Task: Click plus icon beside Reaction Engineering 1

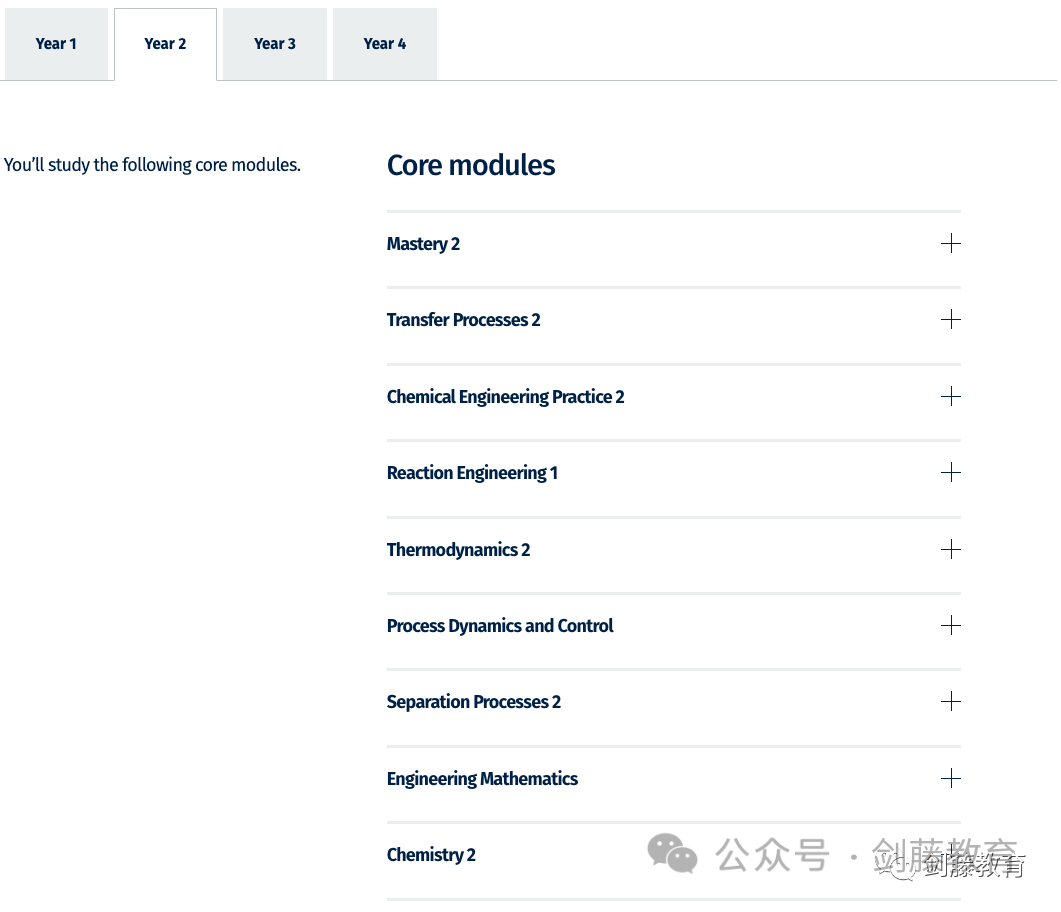Action: coord(951,472)
